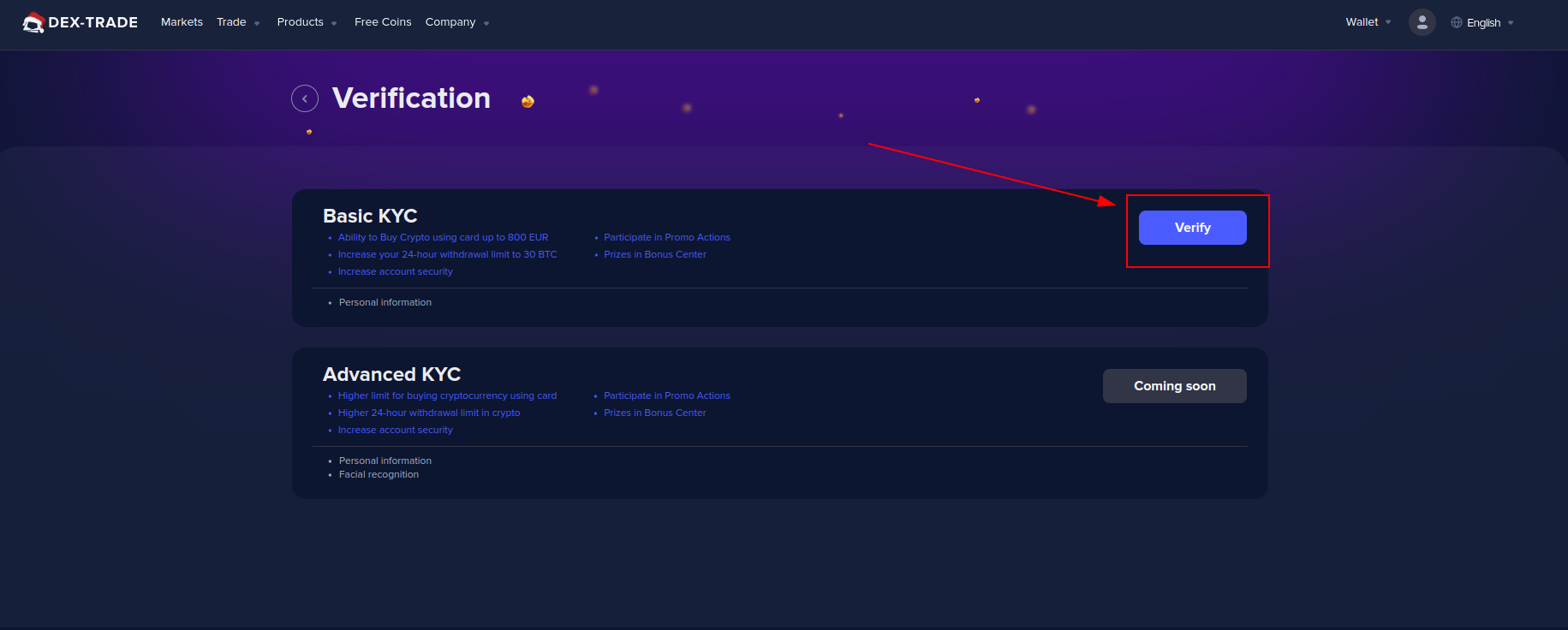Screen dimensions: 1568x630
Task: Click 'Participate in Promo Actions' under Basic KYC
Action: pyautogui.click(x=666, y=237)
